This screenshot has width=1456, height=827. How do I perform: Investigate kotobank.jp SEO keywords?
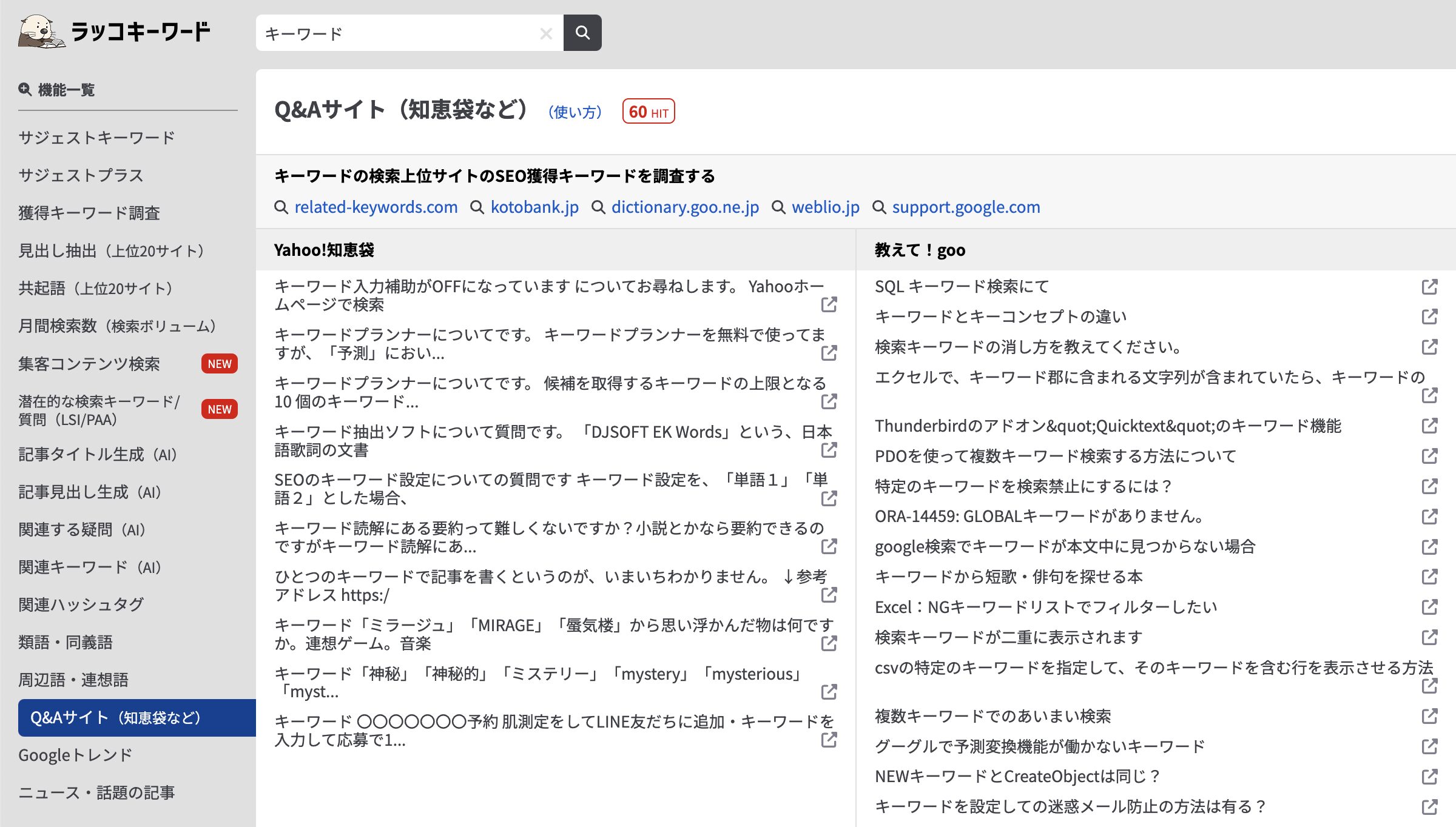(534, 207)
